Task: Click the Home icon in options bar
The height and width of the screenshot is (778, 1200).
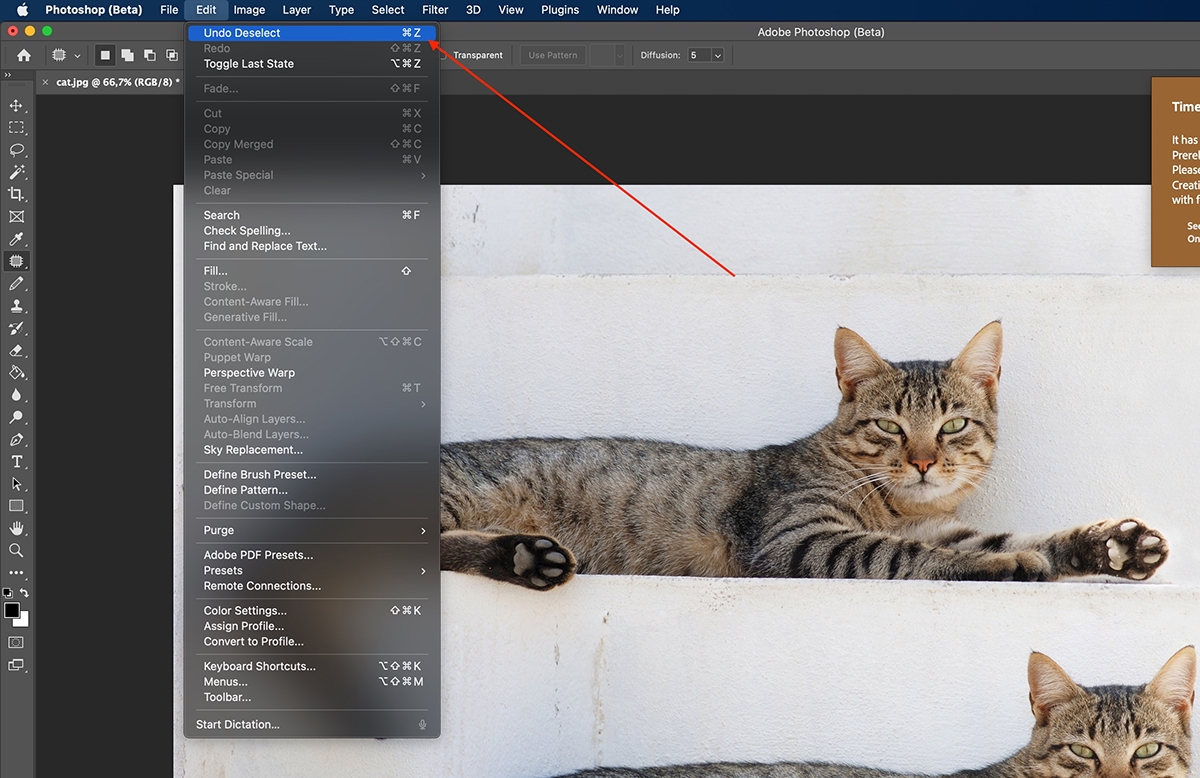Action: 24,55
